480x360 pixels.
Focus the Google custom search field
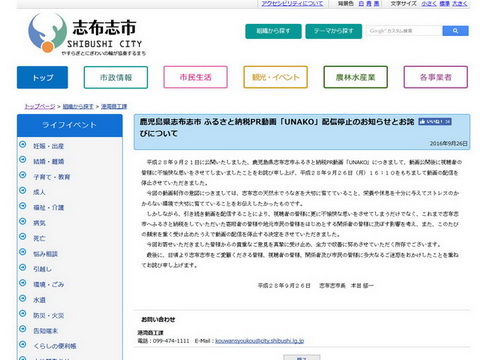click(x=404, y=31)
